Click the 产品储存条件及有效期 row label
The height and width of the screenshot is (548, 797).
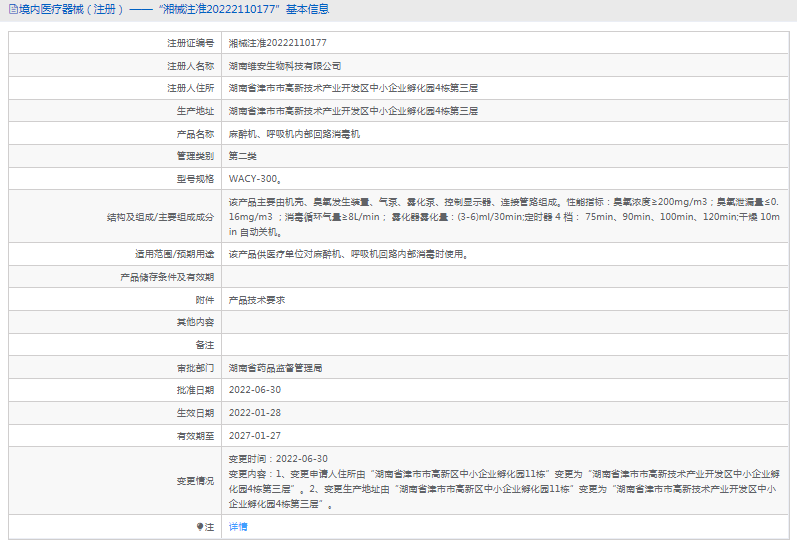pos(167,277)
